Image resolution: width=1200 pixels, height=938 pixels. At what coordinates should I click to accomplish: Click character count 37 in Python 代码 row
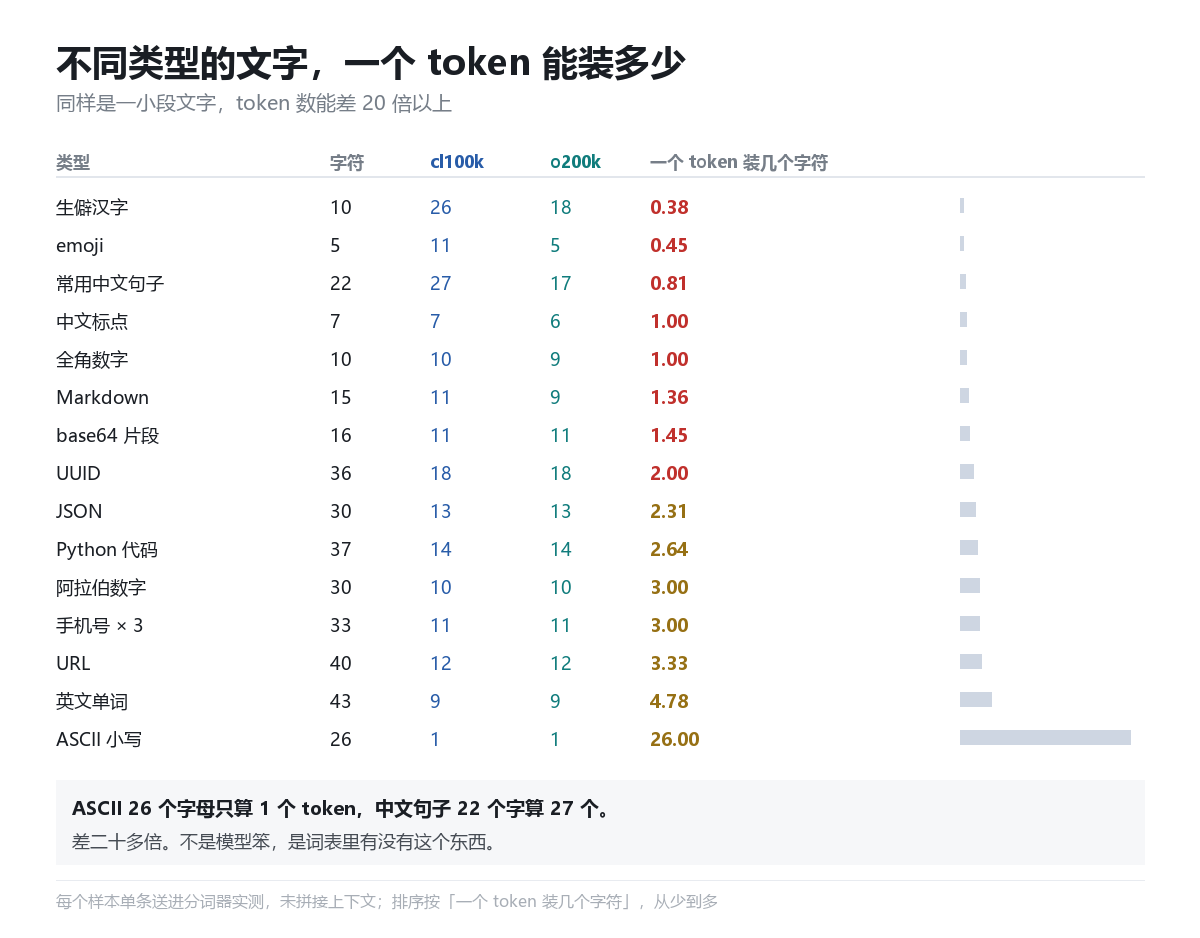[341, 550]
